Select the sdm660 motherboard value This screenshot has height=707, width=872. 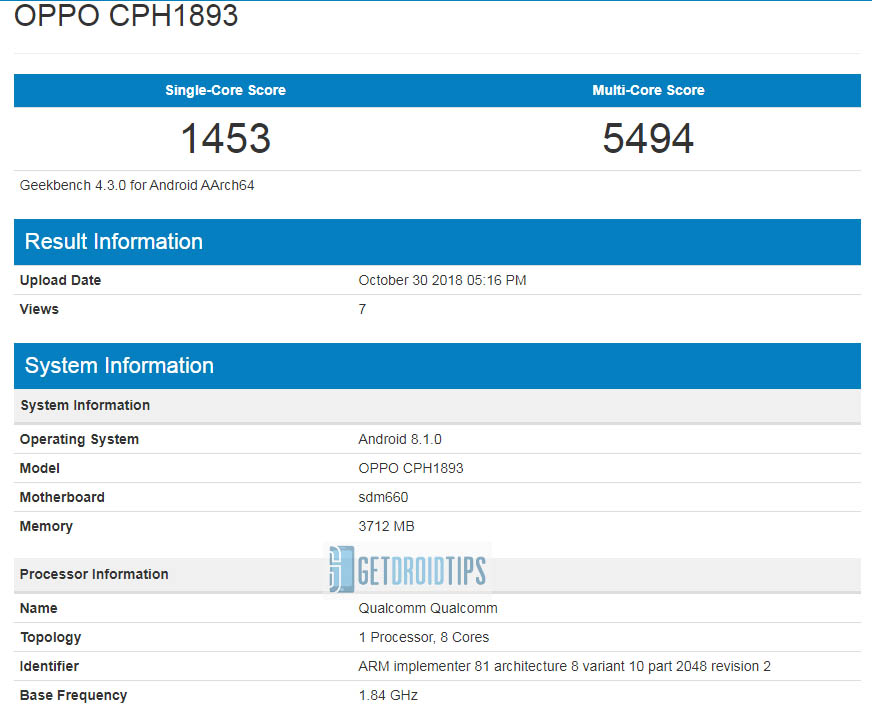(383, 497)
